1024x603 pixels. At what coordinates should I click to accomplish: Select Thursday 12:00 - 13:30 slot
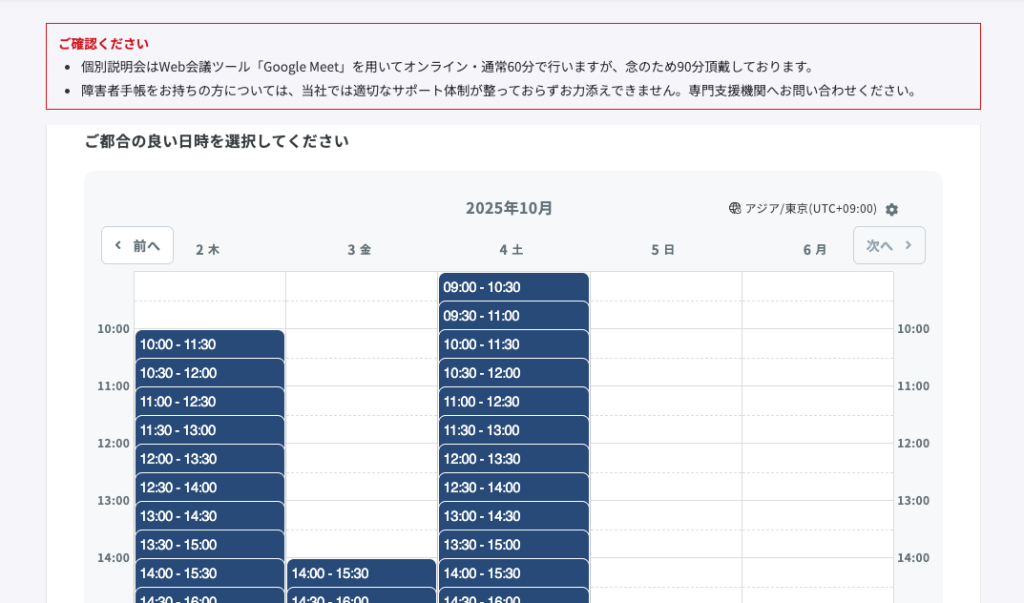(210, 459)
